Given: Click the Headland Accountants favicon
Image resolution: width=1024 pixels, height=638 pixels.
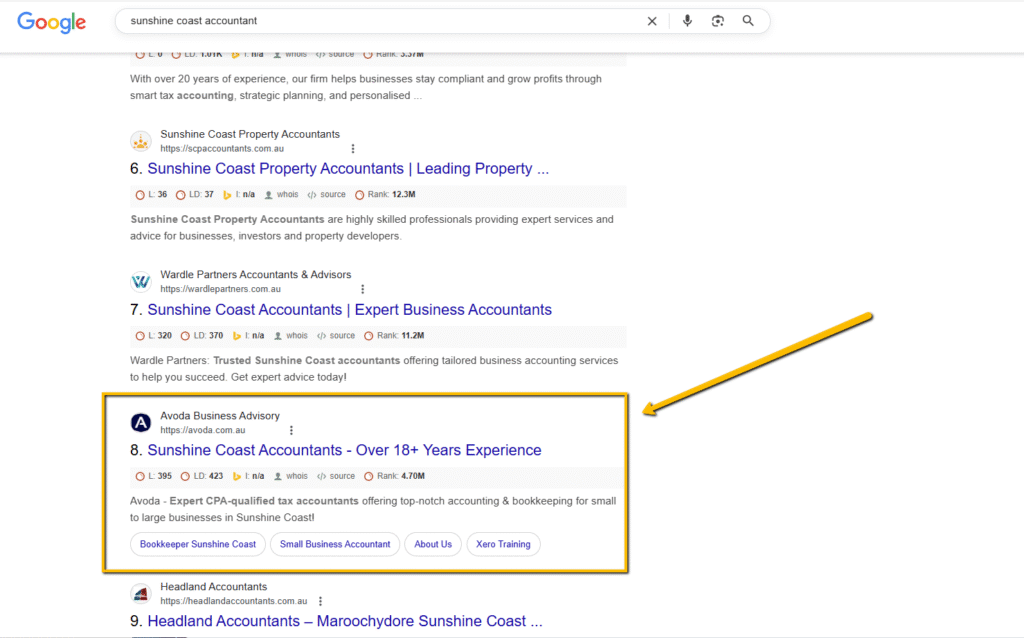Looking at the screenshot, I should [x=141, y=594].
